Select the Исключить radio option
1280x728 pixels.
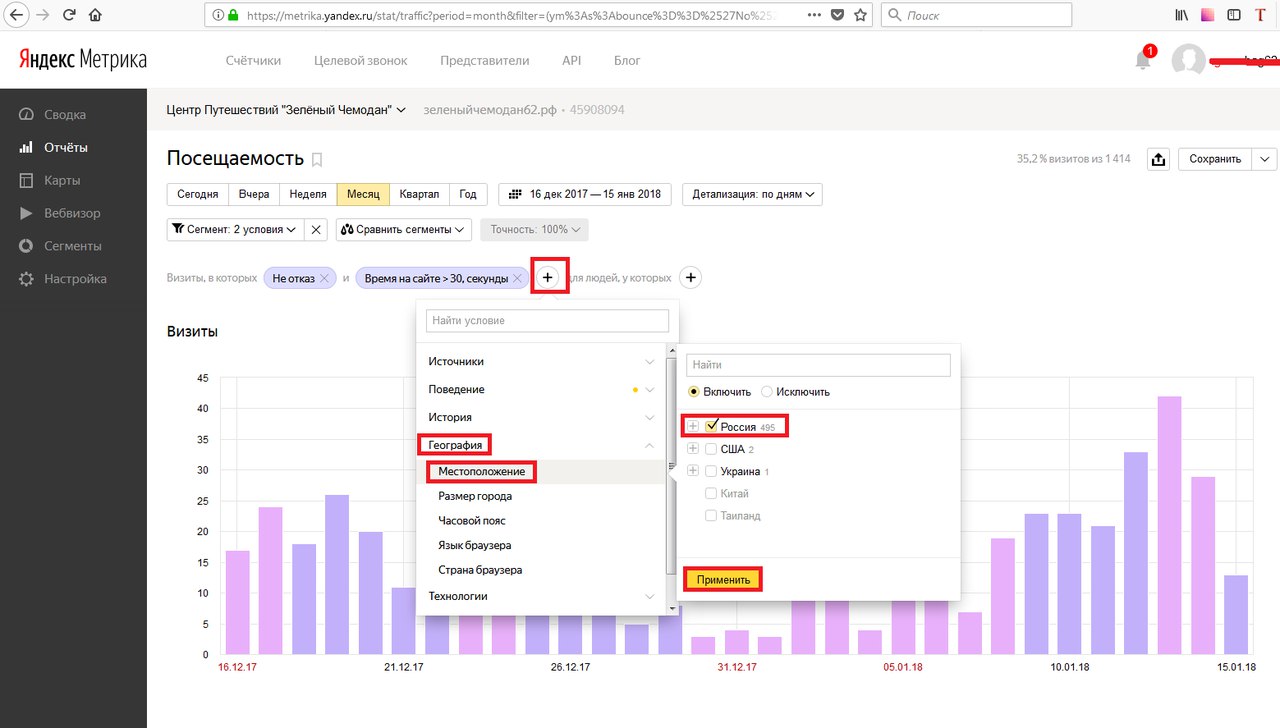coord(767,392)
